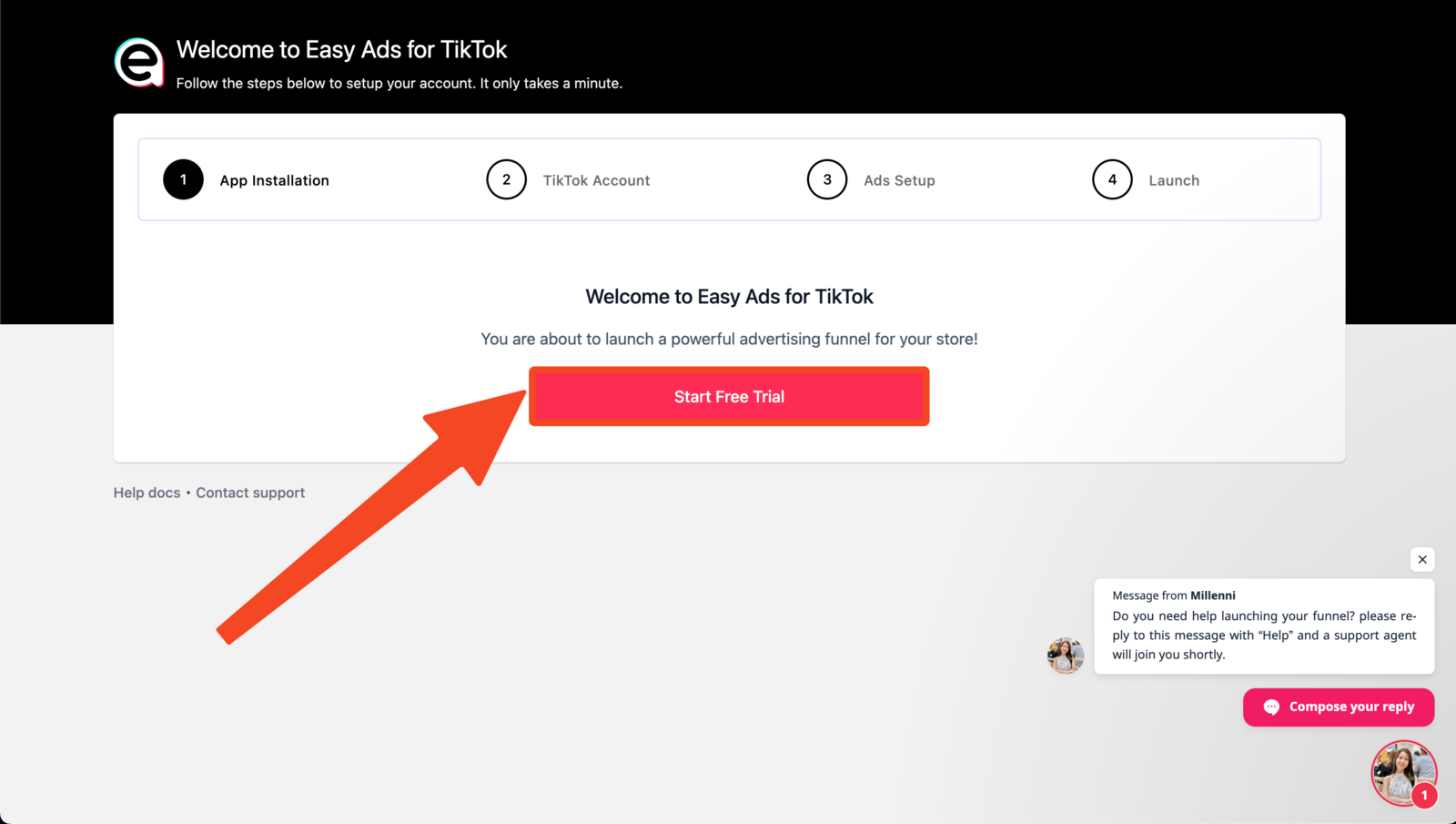
Task: Open Help docs
Action: 147,492
